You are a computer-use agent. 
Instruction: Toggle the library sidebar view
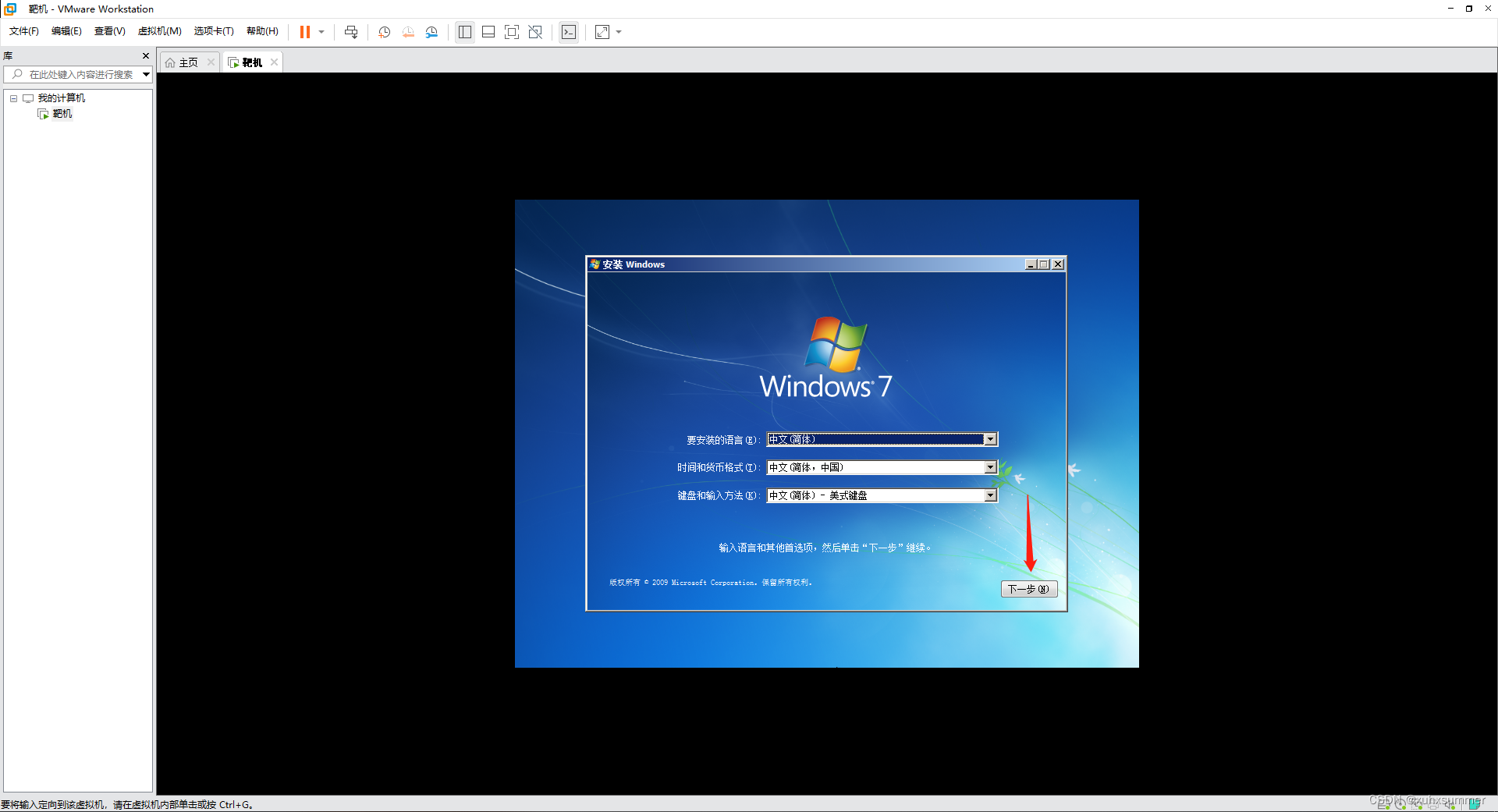tap(465, 32)
